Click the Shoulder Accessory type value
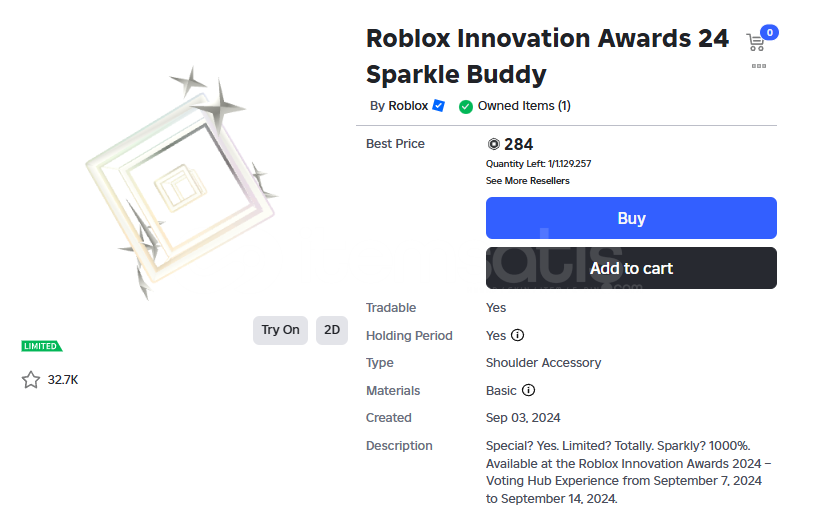The height and width of the screenshot is (521, 813). (543, 363)
